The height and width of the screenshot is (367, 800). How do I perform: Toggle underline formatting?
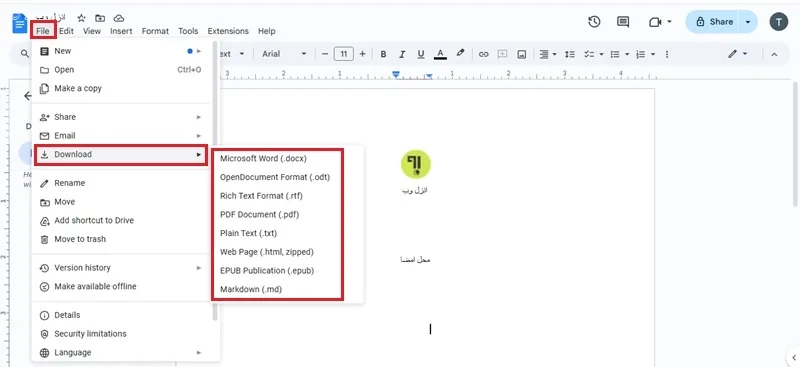[421, 54]
